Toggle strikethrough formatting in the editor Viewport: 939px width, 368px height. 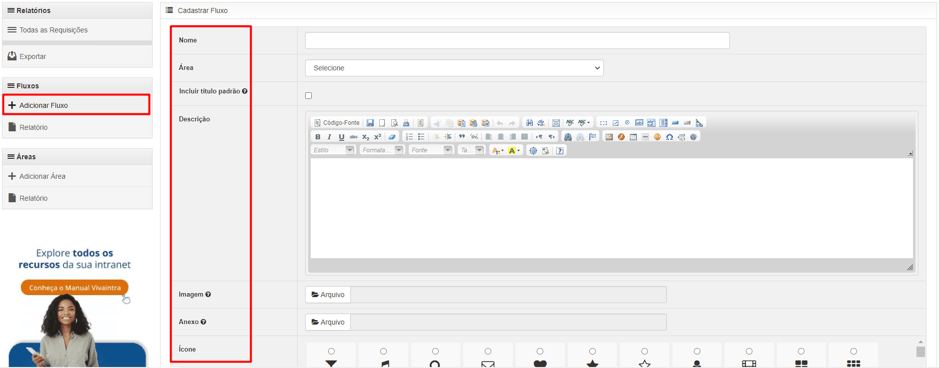point(354,137)
